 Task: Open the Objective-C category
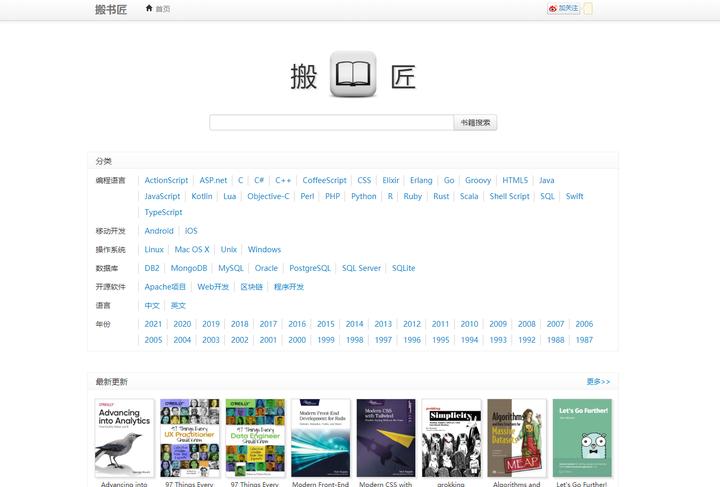(x=268, y=196)
